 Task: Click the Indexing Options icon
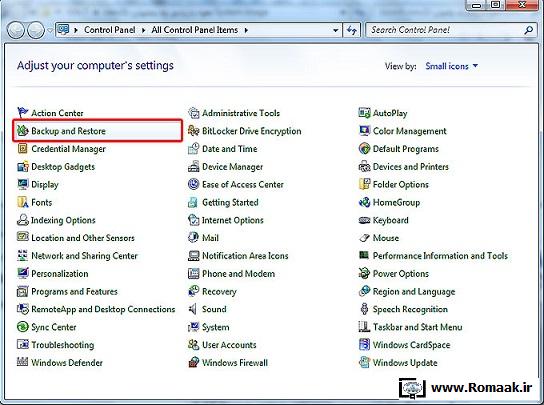23,220
